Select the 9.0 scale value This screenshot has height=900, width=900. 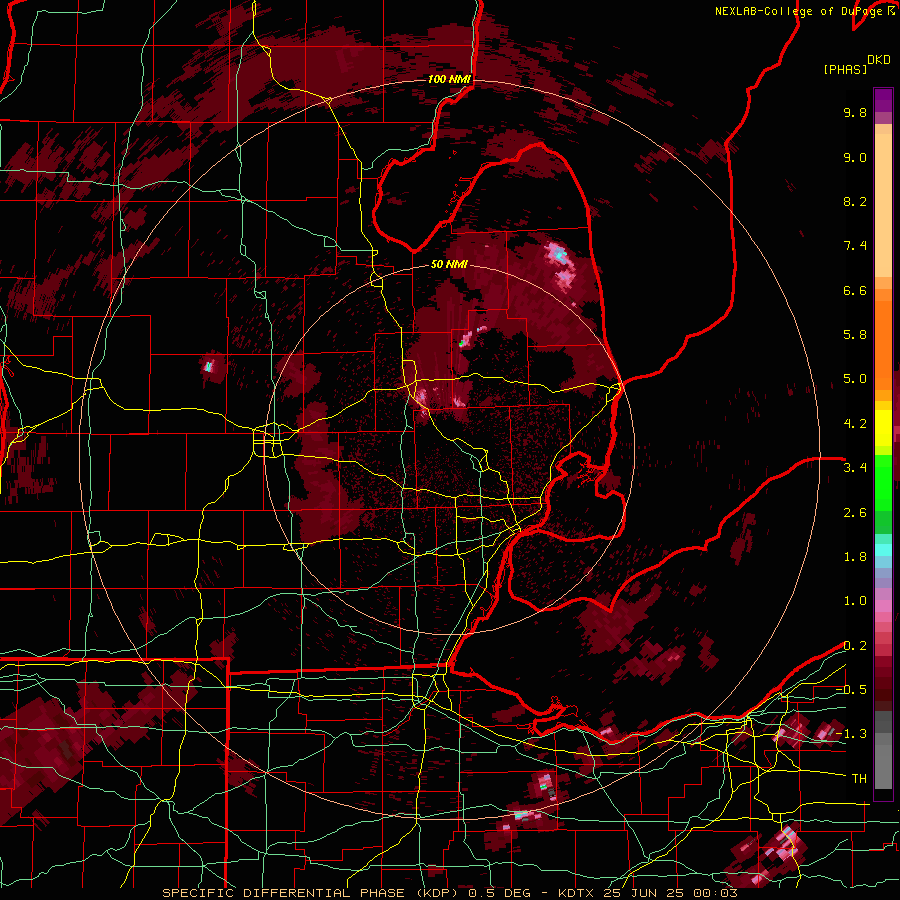855,157
